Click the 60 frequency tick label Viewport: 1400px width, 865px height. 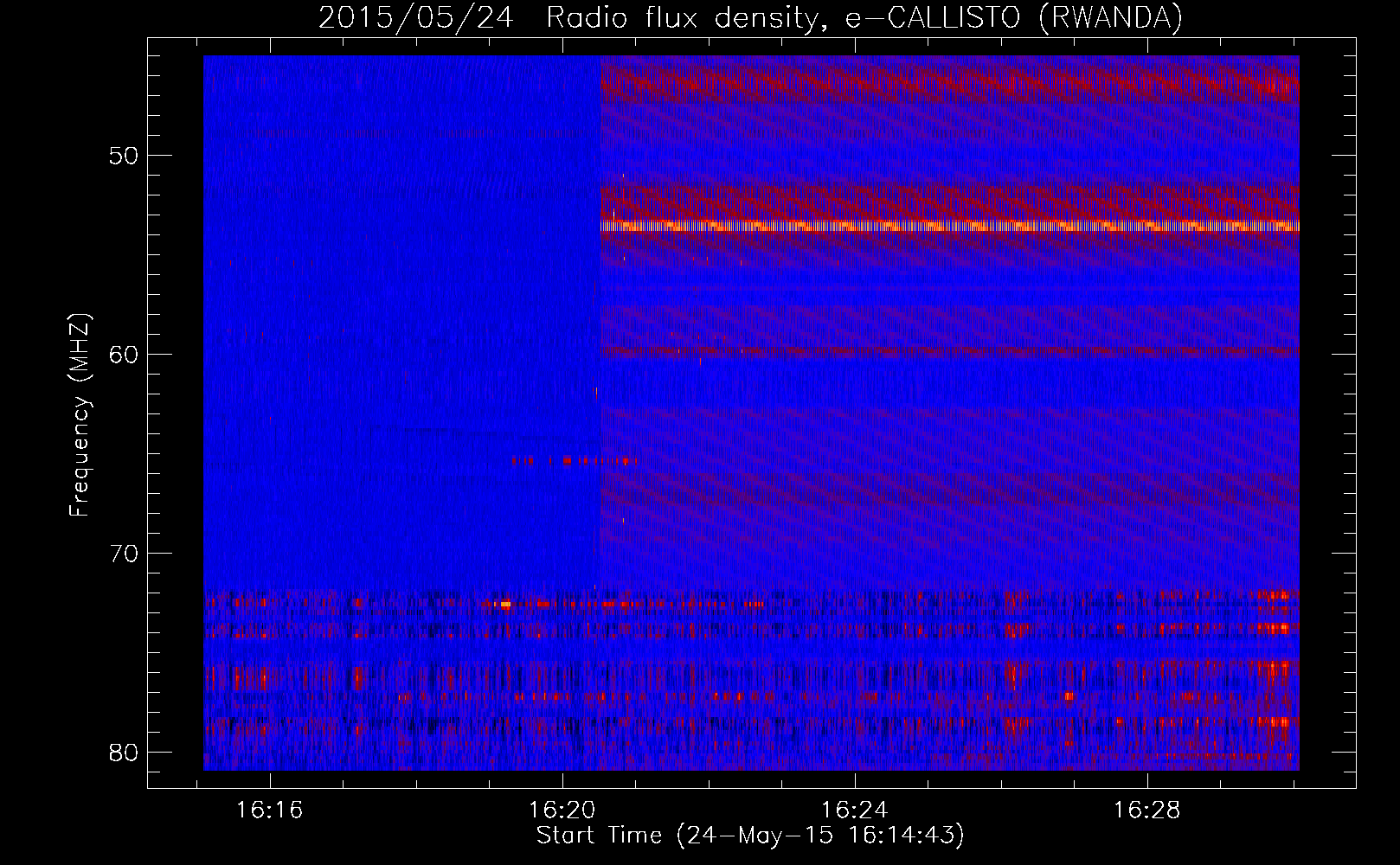125,354
